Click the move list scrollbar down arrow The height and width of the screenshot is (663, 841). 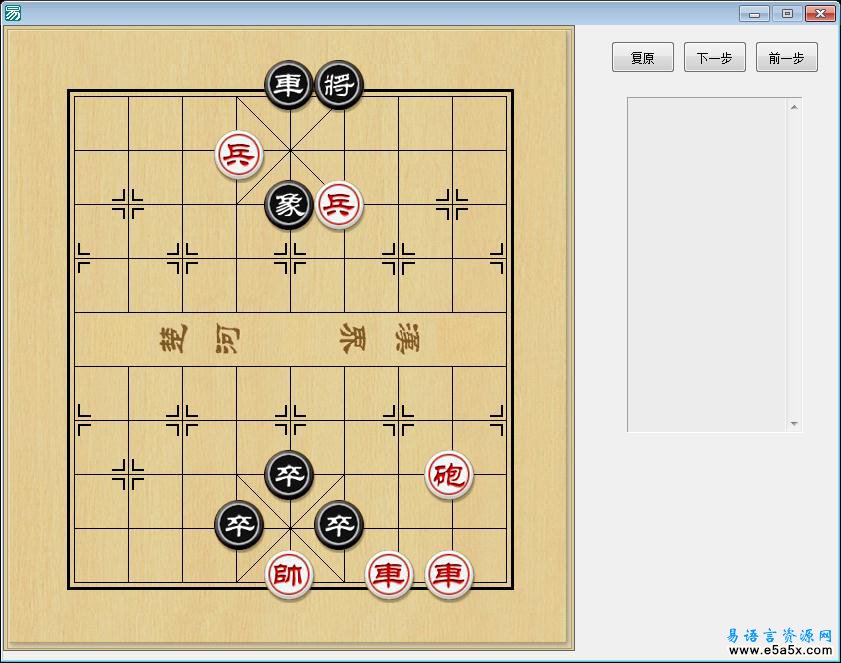795,424
